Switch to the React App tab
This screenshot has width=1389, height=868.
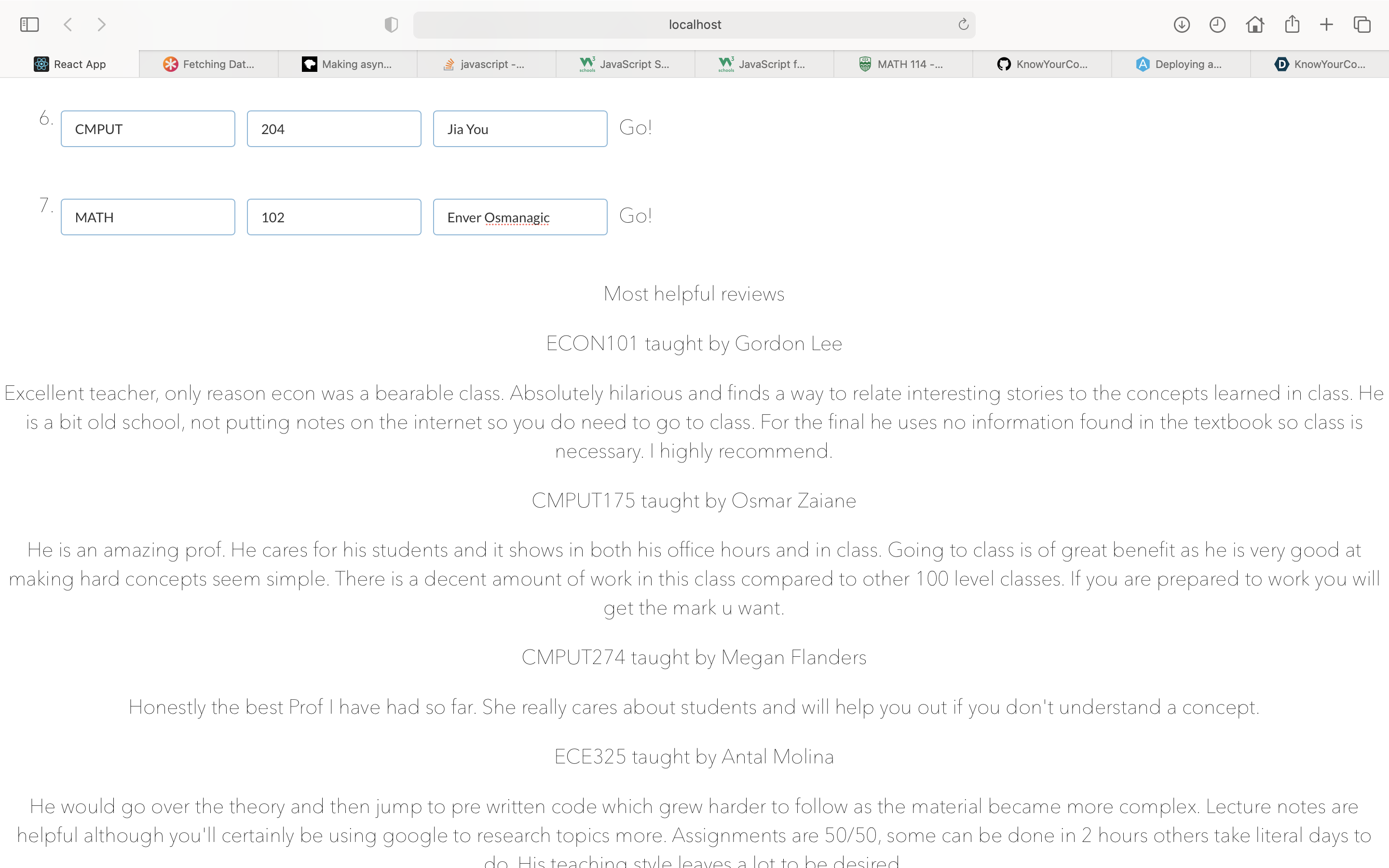pyautogui.click(x=70, y=64)
